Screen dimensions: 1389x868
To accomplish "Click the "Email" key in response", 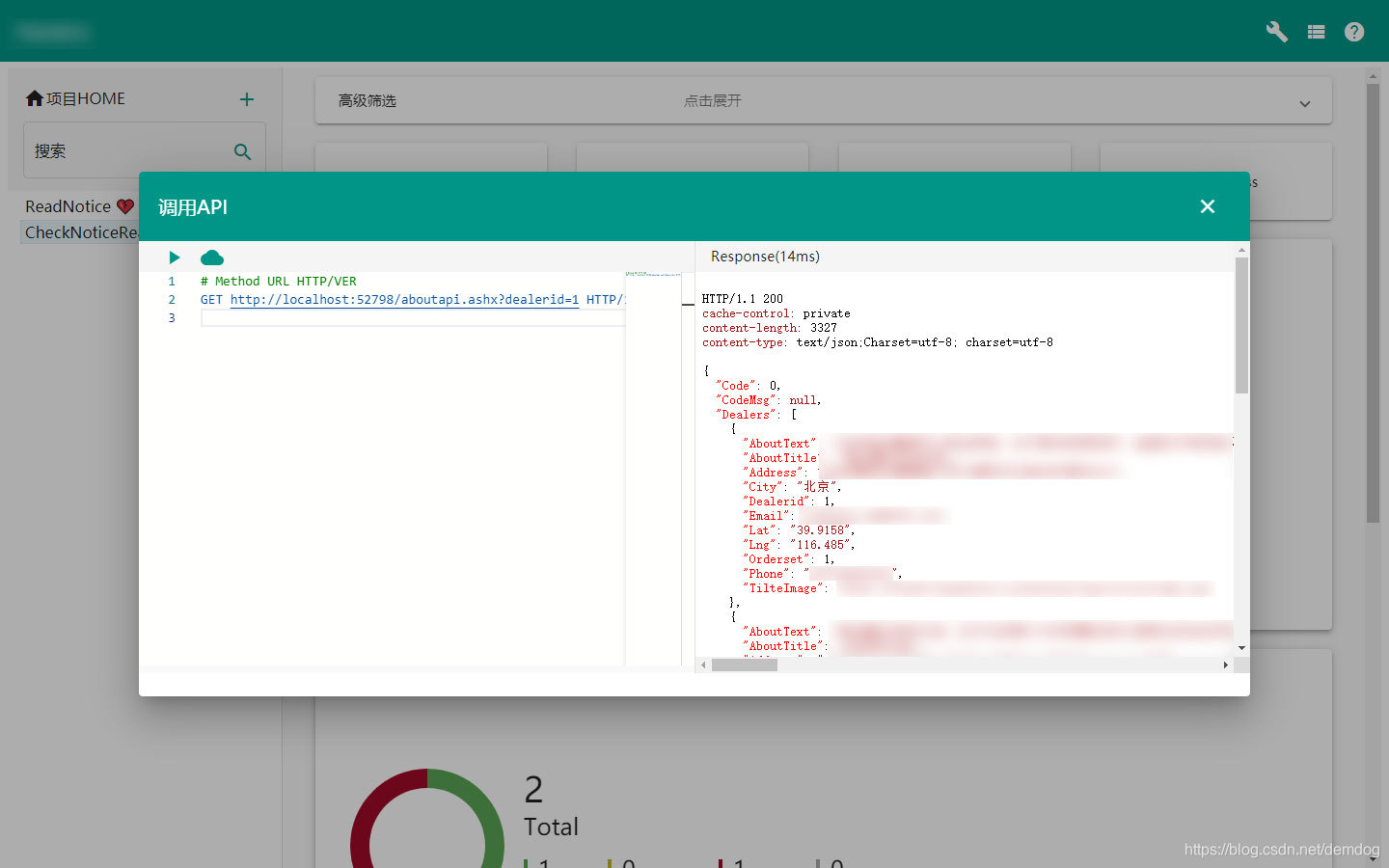I will click(766, 516).
